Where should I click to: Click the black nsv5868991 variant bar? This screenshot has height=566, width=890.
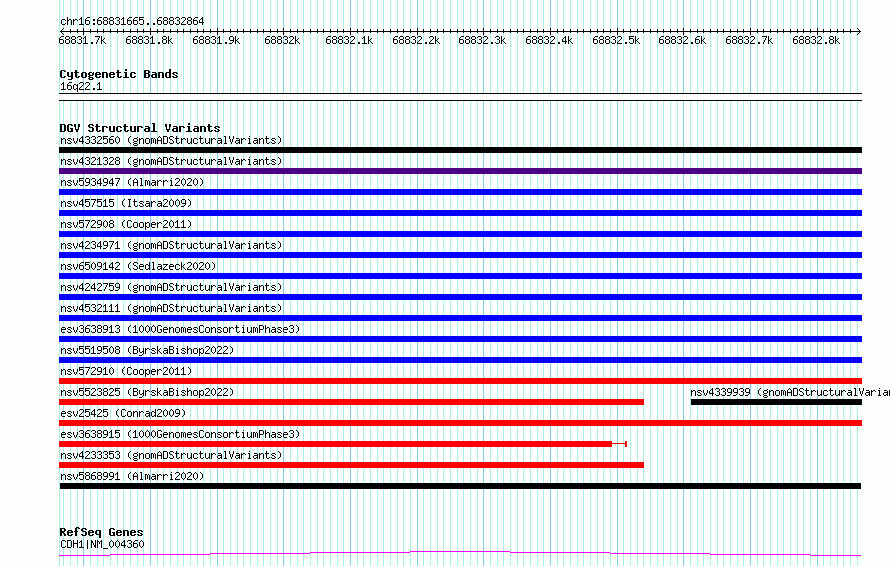pos(460,486)
